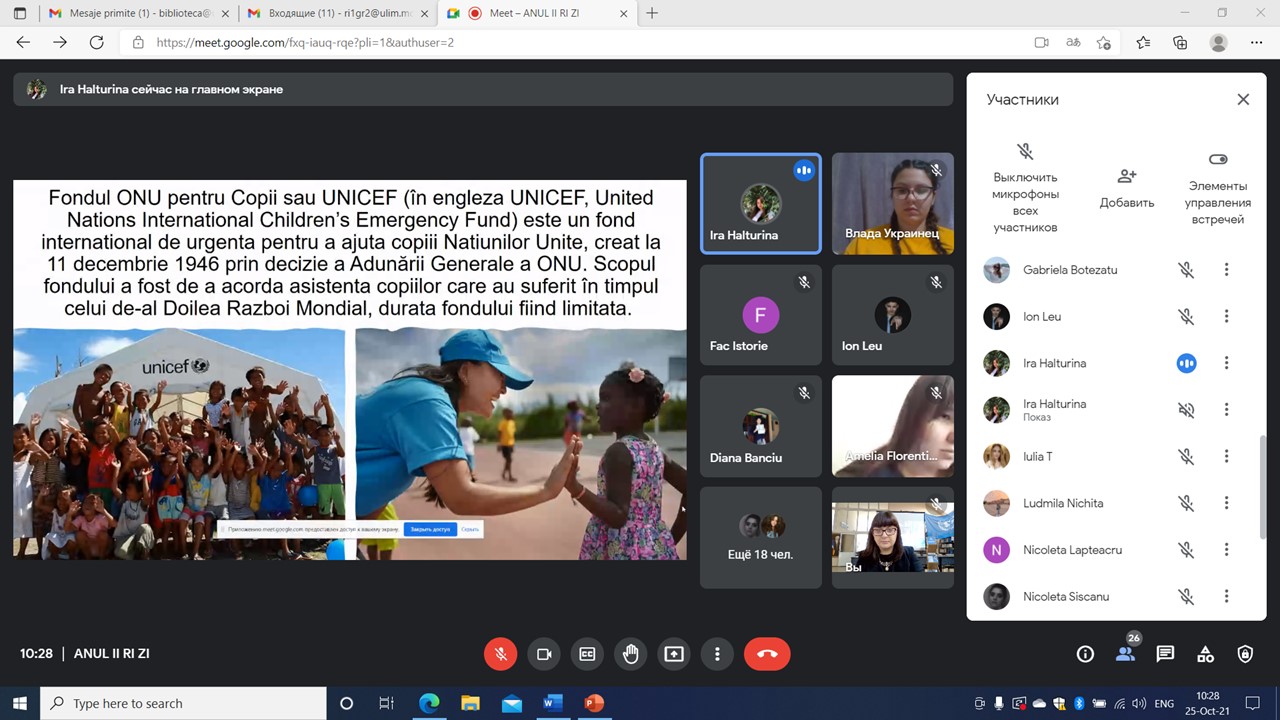Mute Ion Leu in the participants list
Viewport: 1280px width, 720px height.
coord(1186,317)
